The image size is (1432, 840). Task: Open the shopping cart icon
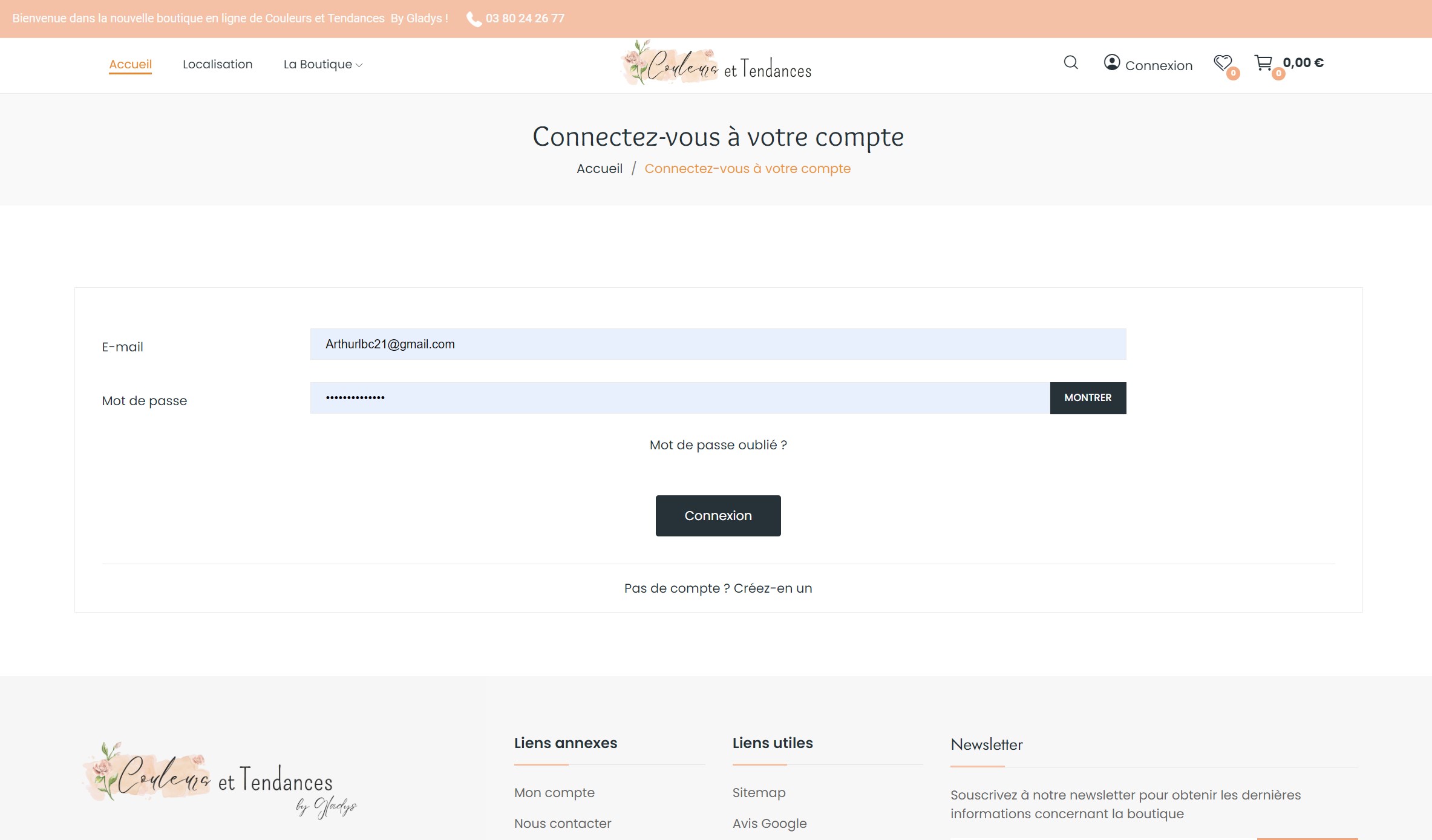(x=1263, y=63)
